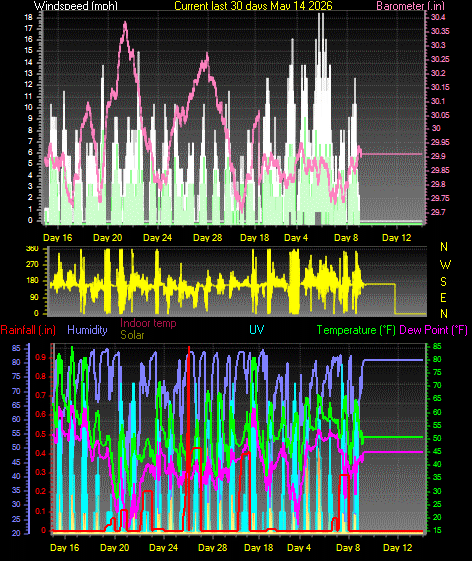Click the 0.5 rainfall scale value
Screen dimensions: 472x561
coord(41,434)
